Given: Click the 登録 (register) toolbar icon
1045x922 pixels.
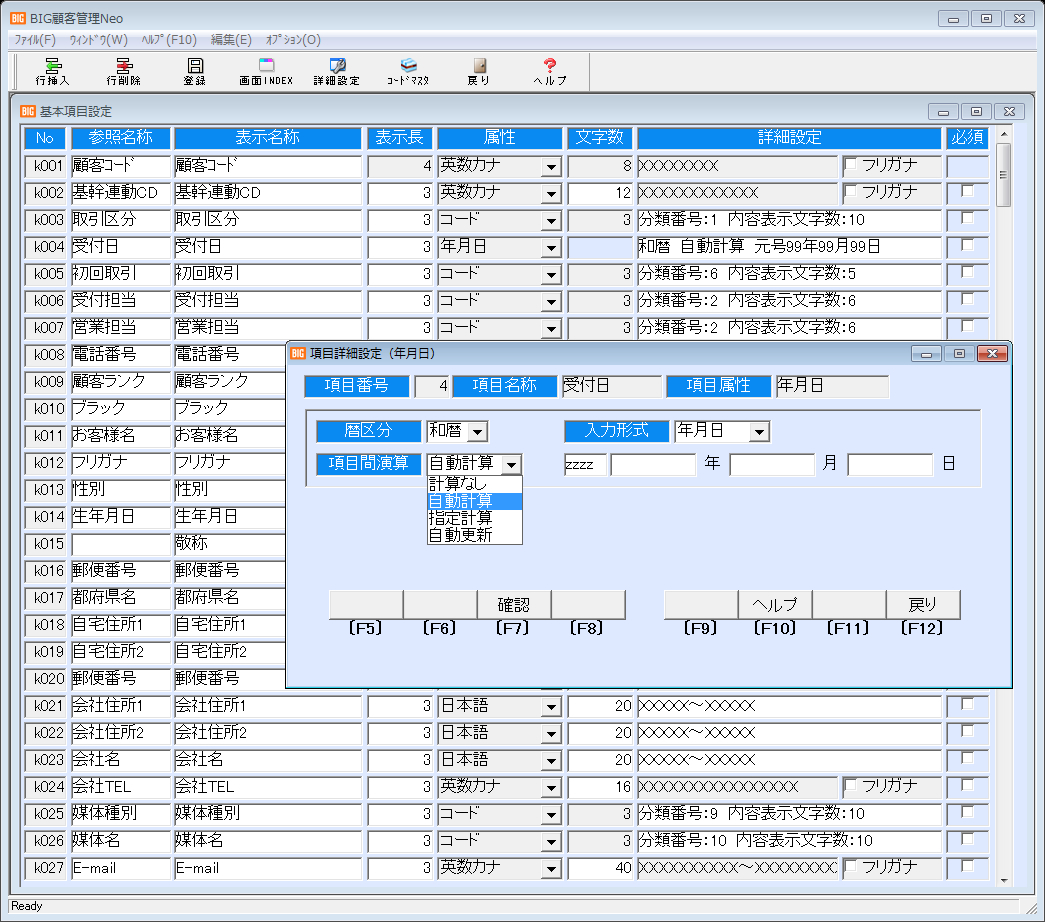Looking at the screenshot, I should click(x=195, y=71).
